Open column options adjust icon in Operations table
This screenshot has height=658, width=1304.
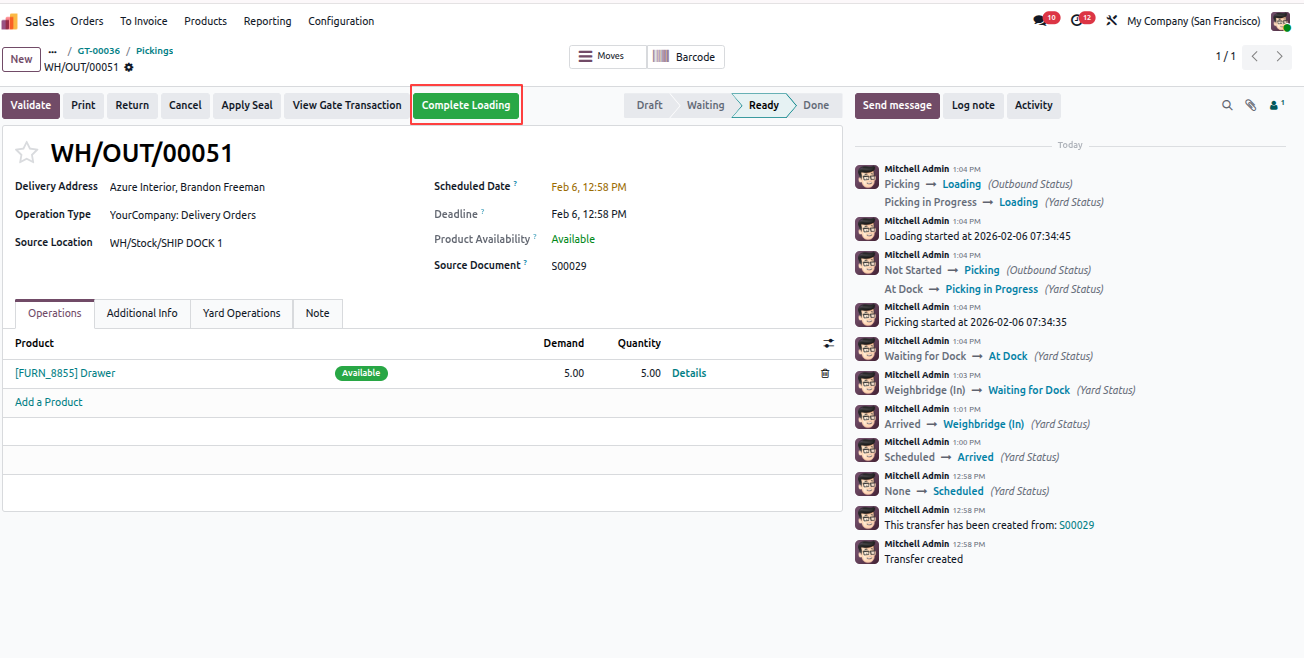pyautogui.click(x=828, y=343)
